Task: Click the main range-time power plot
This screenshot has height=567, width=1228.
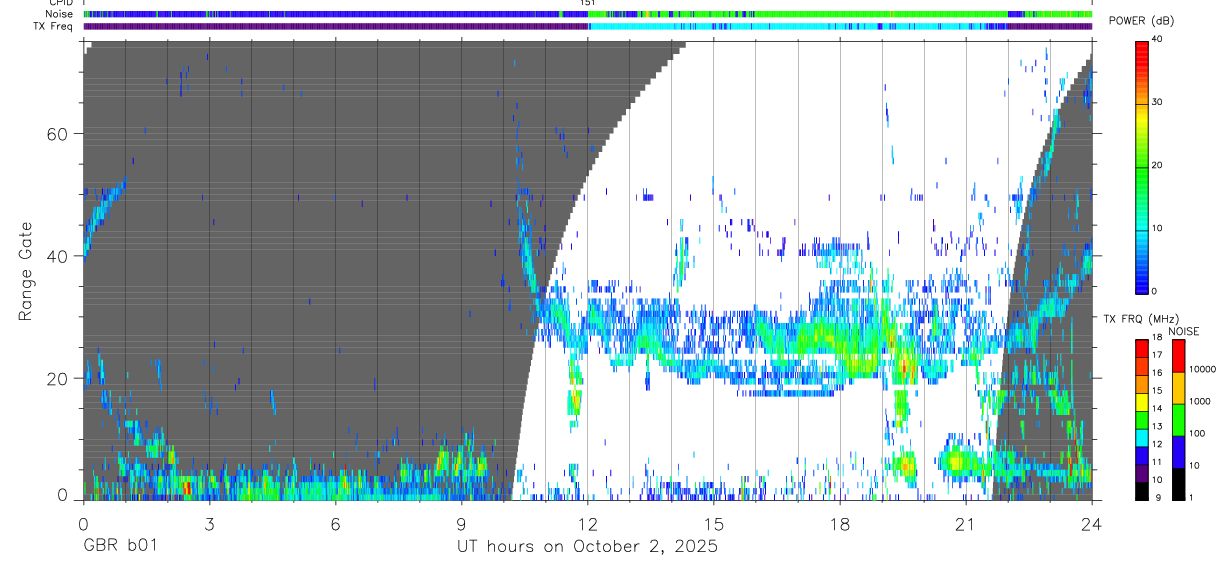Action: tap(588, 270)
